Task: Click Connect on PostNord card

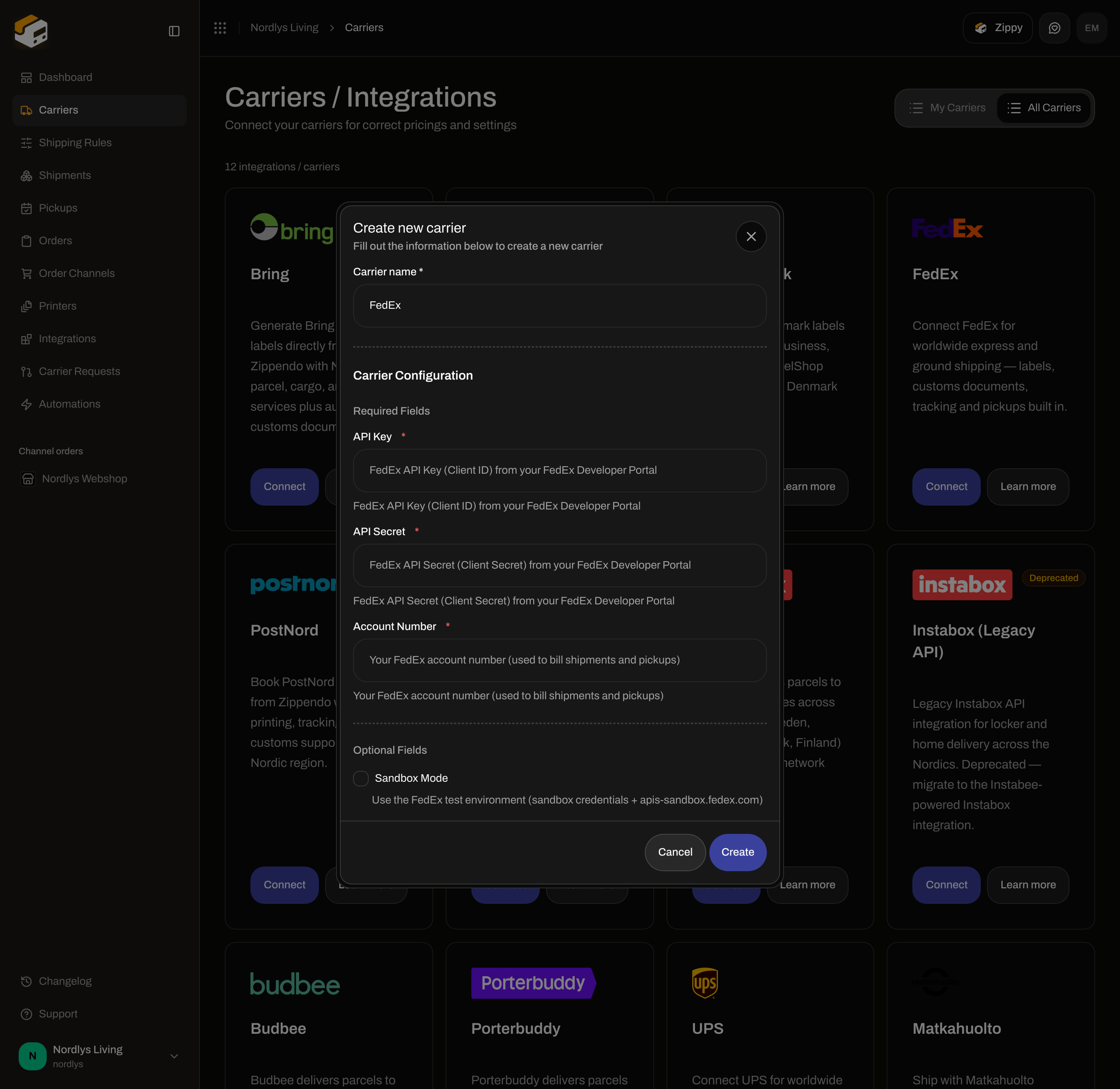Action: pos(284,885)
